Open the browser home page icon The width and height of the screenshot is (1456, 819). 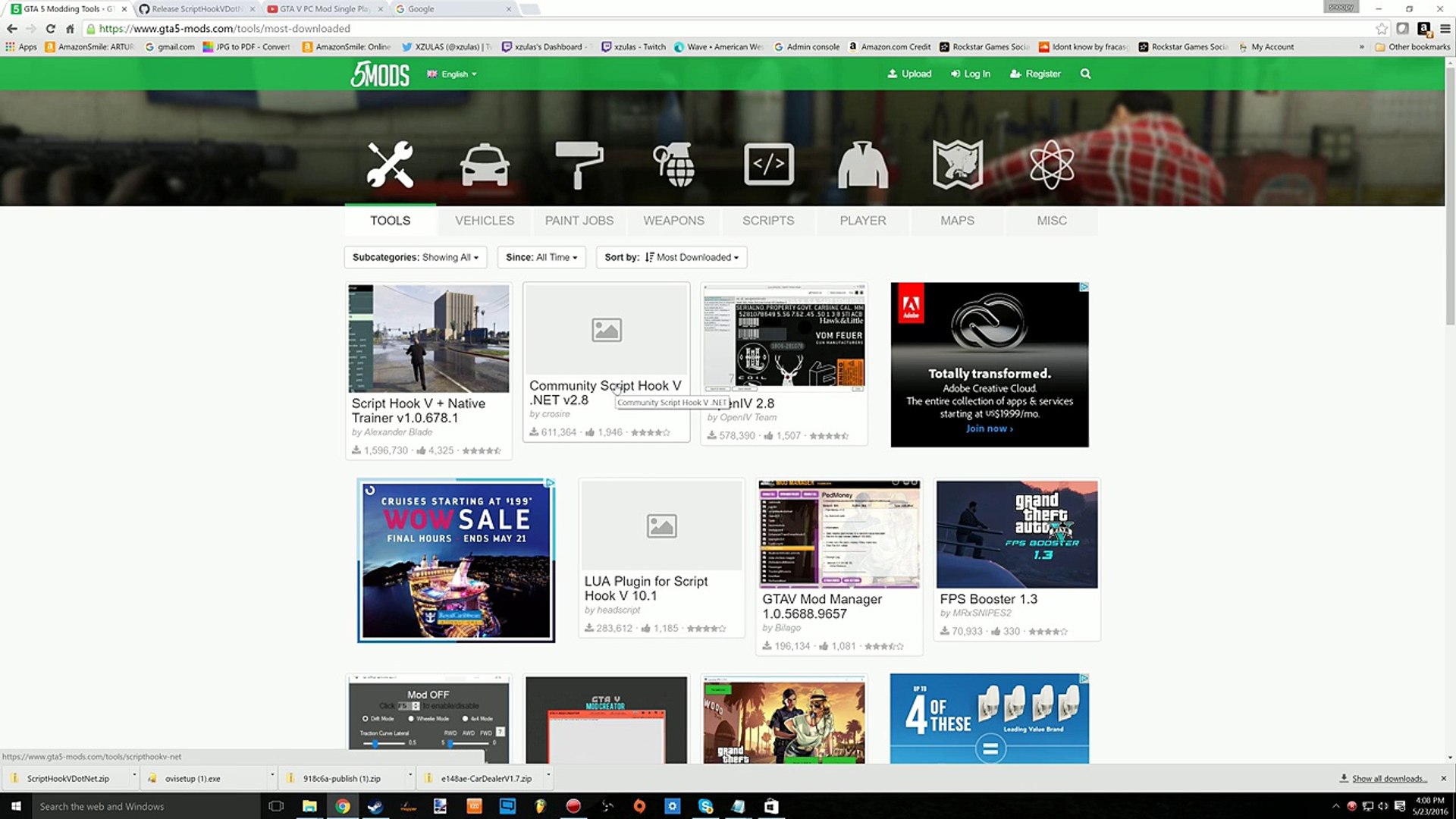pos(70,29)
